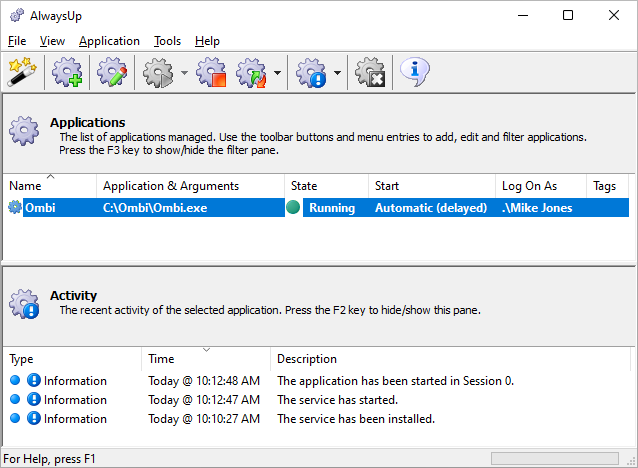Select Information entry at 10:12:48 AM
Image resolution: width=638 pixels, height=468 pixels.
tap(75, 381)
